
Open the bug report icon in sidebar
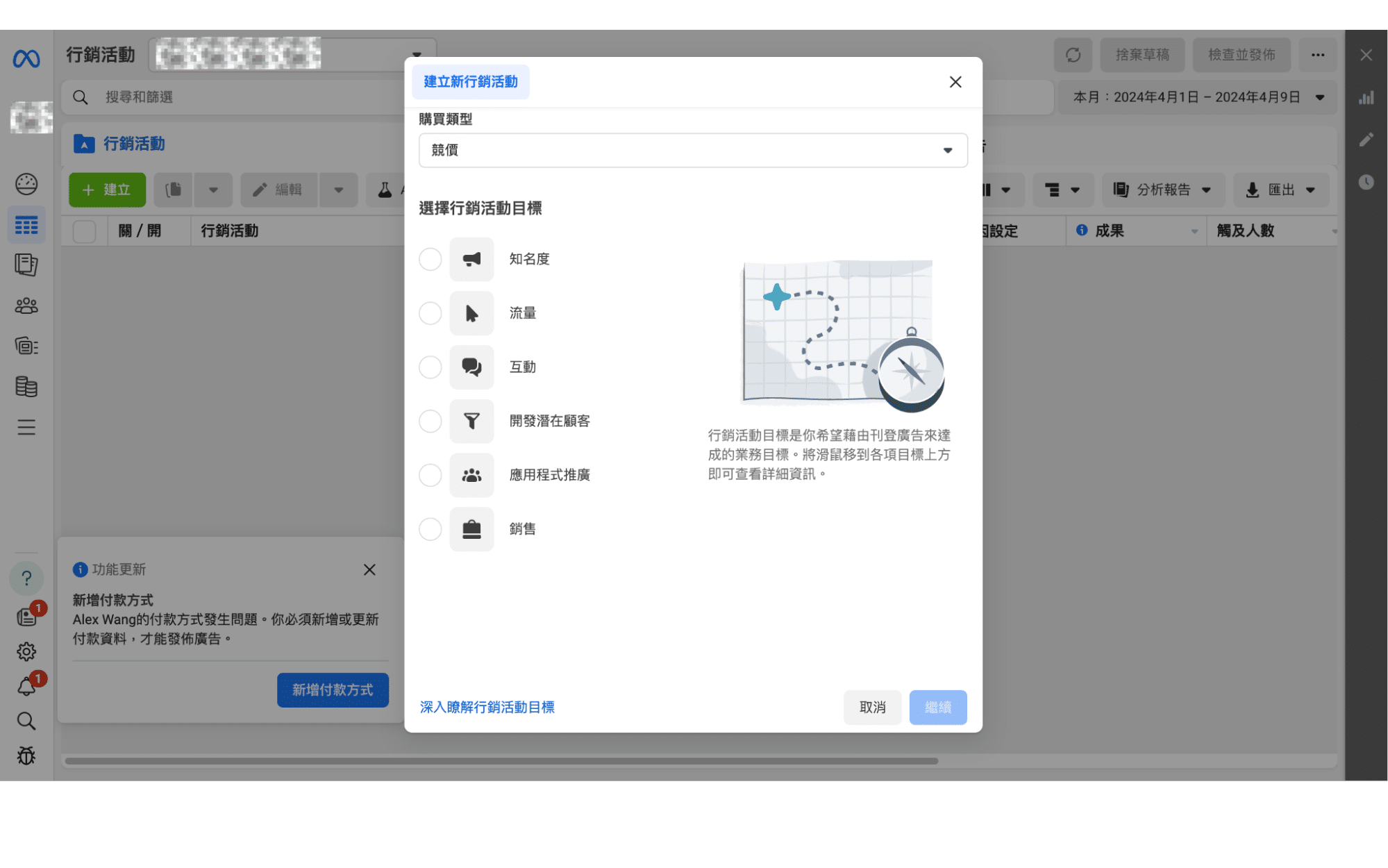pos(26,756)
